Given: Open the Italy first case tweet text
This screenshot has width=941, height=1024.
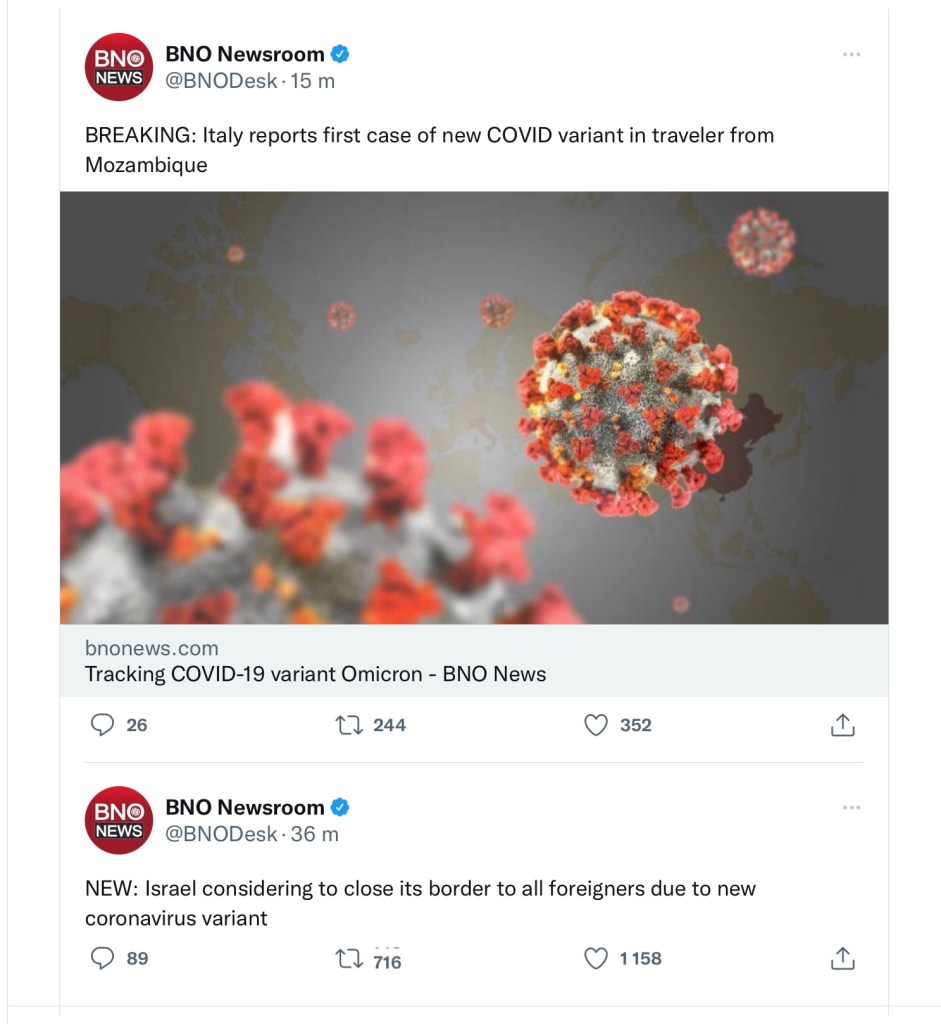Looking at the screenshot, I should (429, 149).
